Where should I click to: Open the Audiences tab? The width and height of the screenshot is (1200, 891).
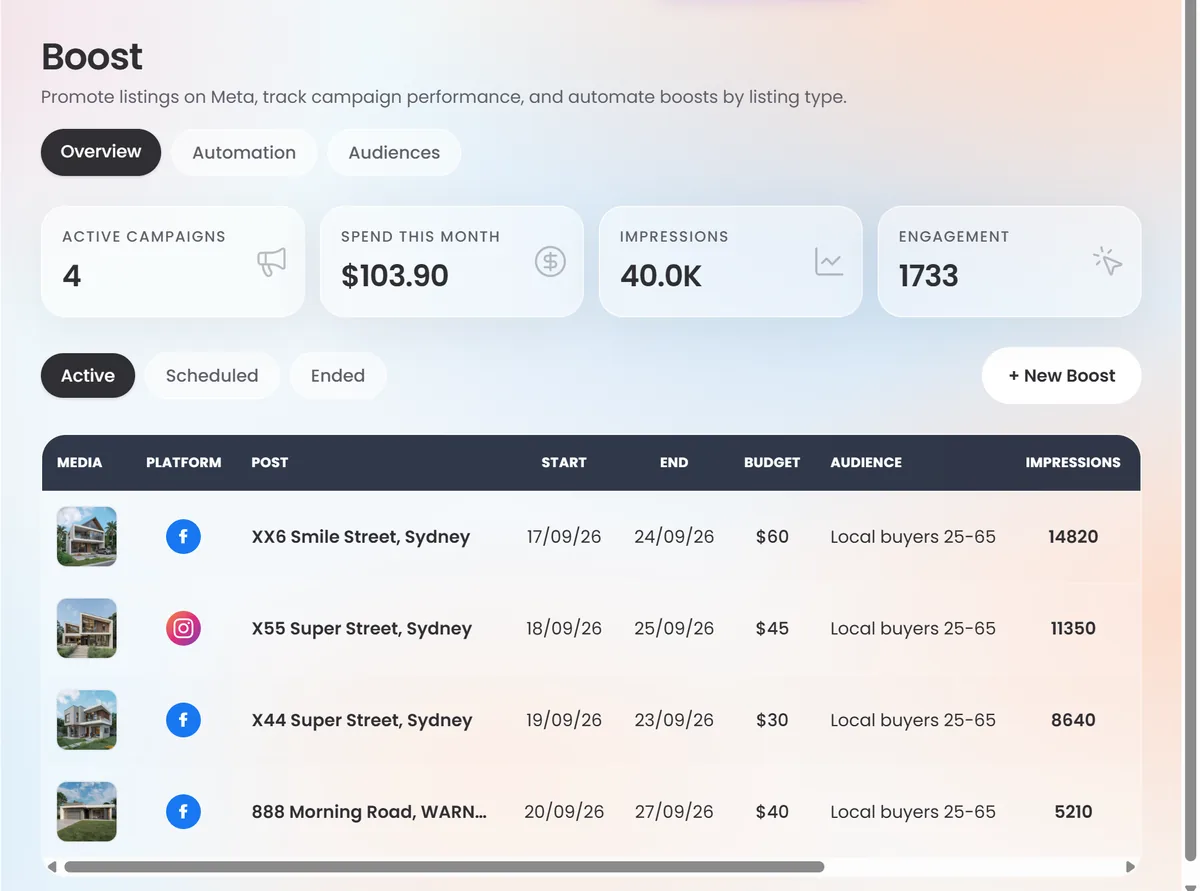(394, 152)
